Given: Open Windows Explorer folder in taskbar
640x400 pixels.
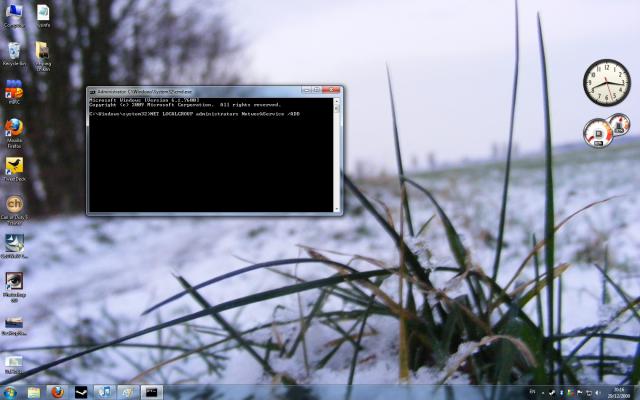Looking at the screenshot, I should click(x=34, y=392).
